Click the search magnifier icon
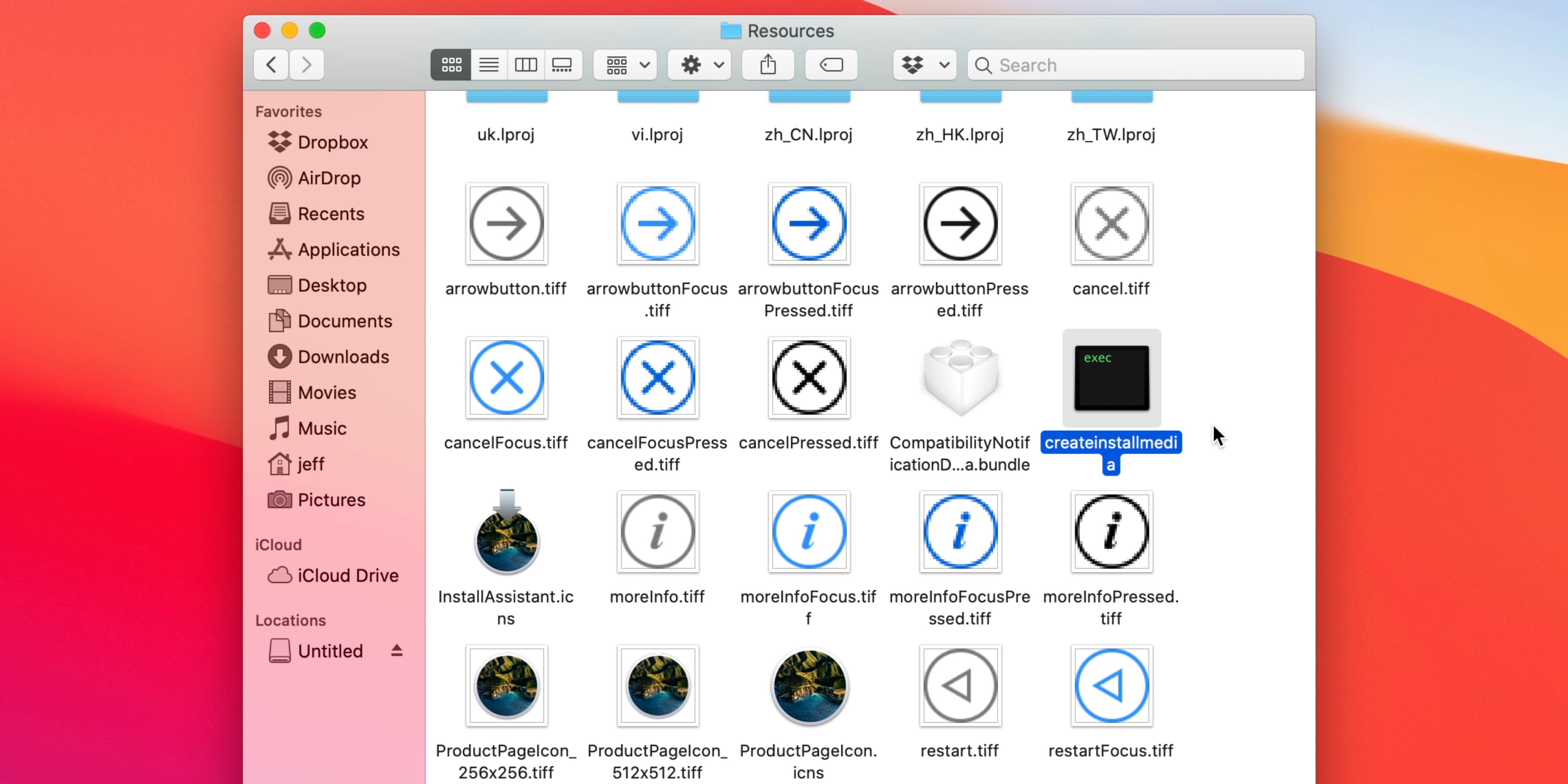This screenshot has width=1568, height=784. (982, 65)
